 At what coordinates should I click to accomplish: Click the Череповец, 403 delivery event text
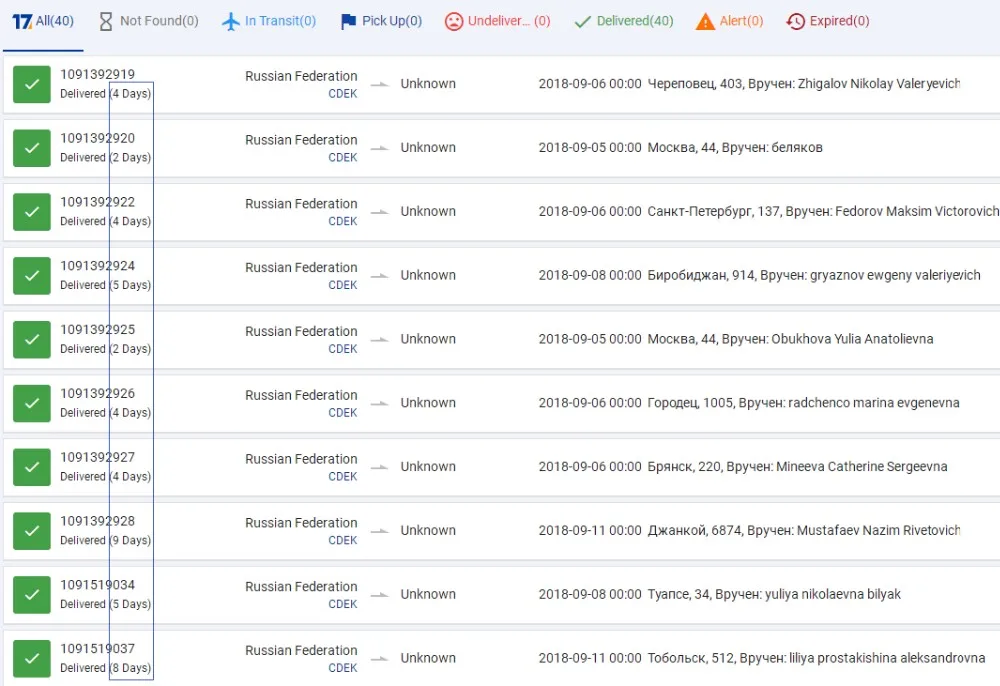tap(804, 84)
